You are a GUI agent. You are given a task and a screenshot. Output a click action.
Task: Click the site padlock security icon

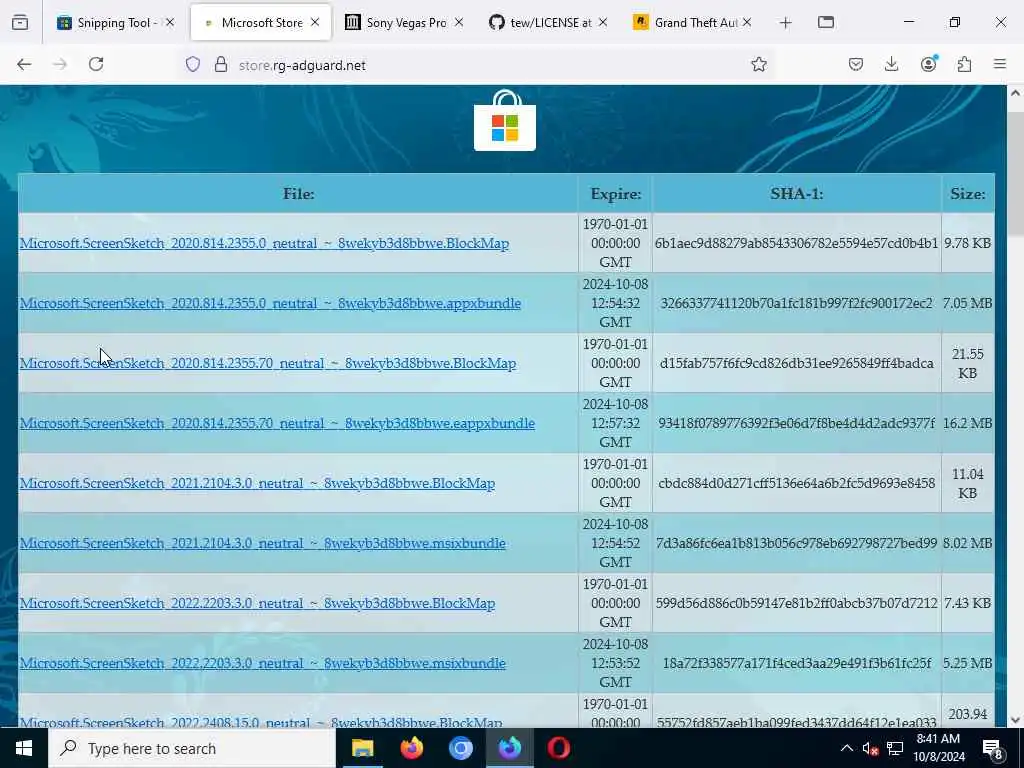tap(221, 65)
